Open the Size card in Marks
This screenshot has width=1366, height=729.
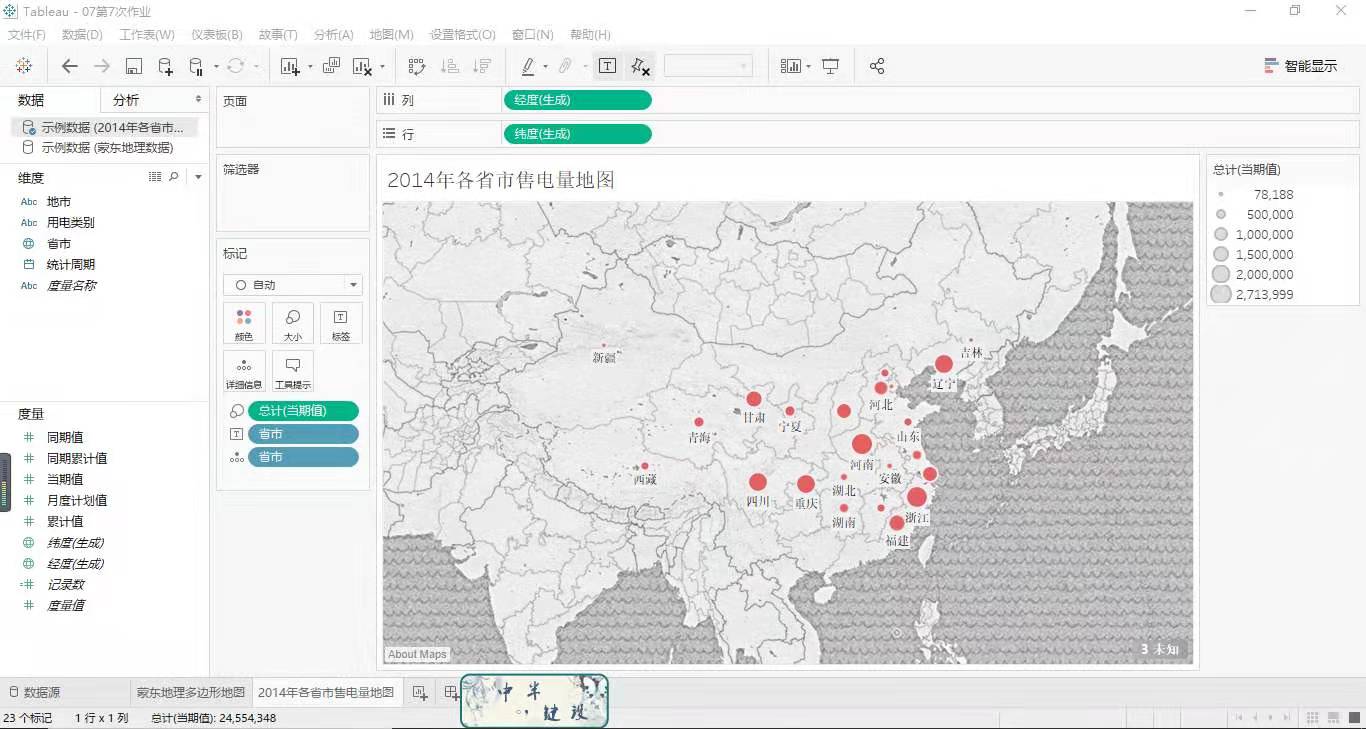(x=293, y=324)
